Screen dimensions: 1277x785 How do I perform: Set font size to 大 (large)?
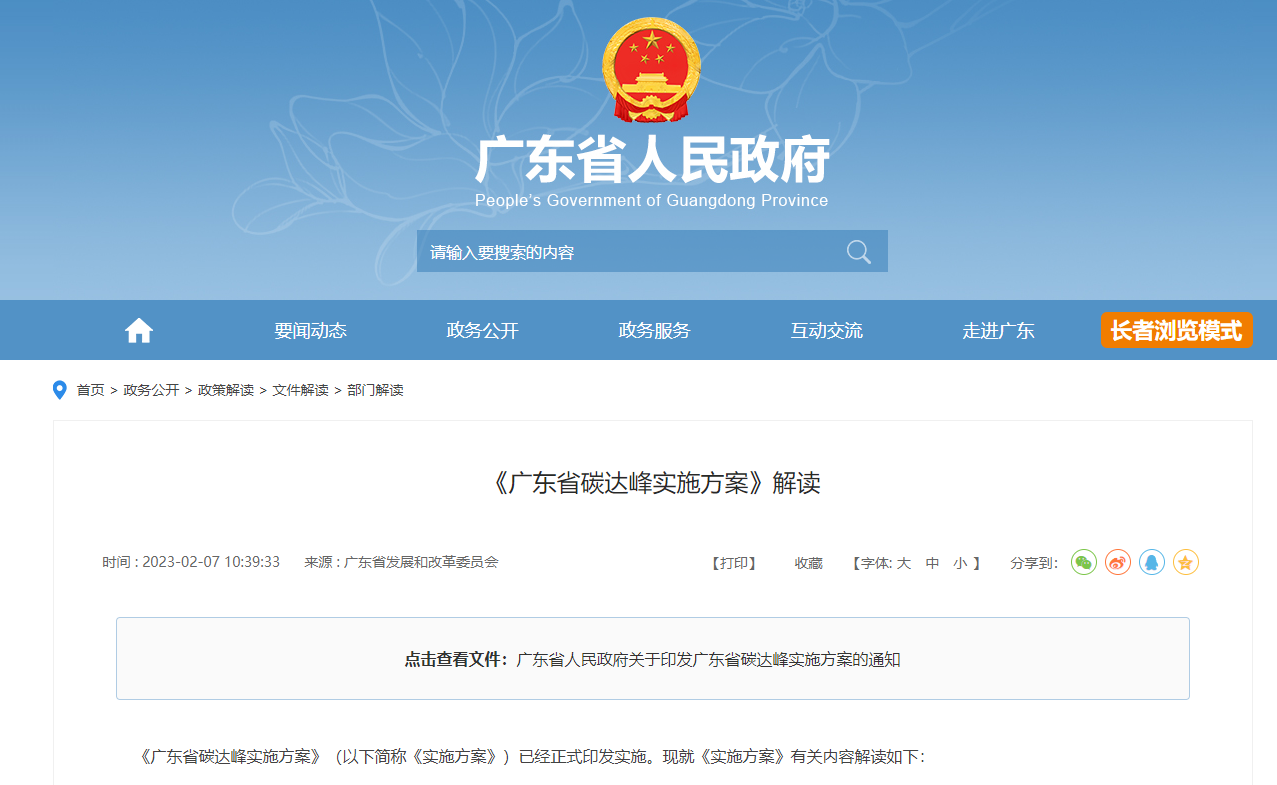(903, 563)
